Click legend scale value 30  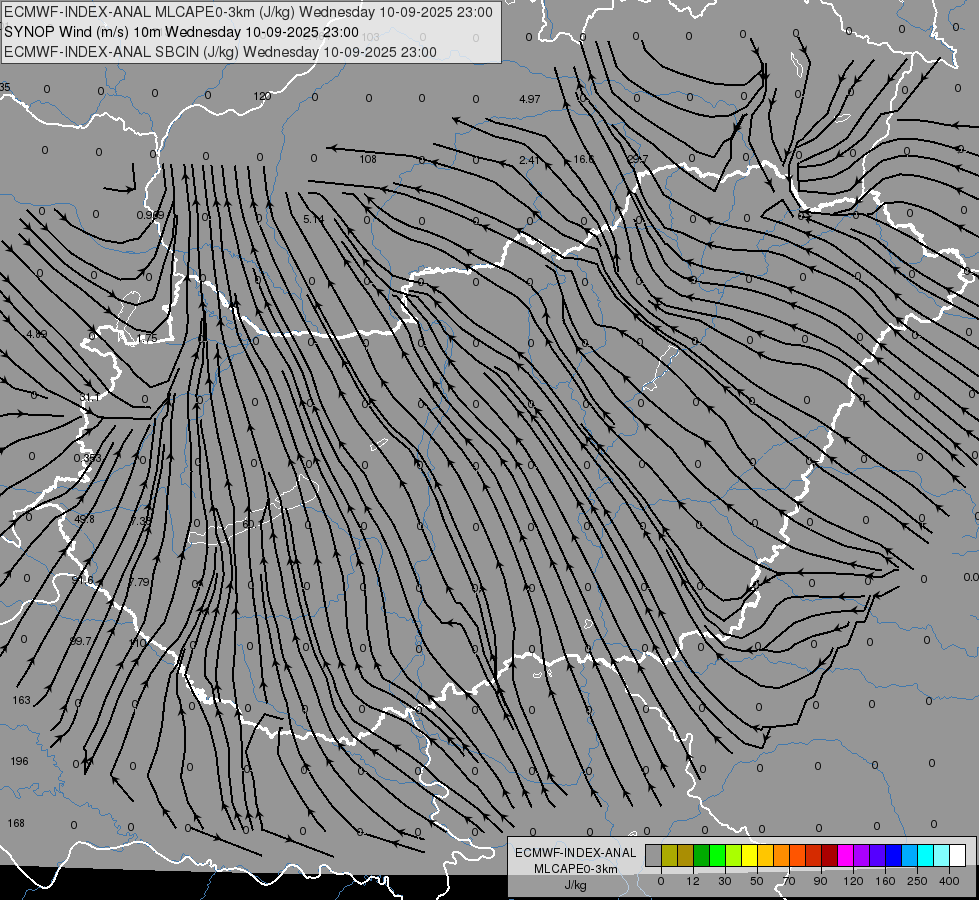pyautogui.click(x=725, y=881)
